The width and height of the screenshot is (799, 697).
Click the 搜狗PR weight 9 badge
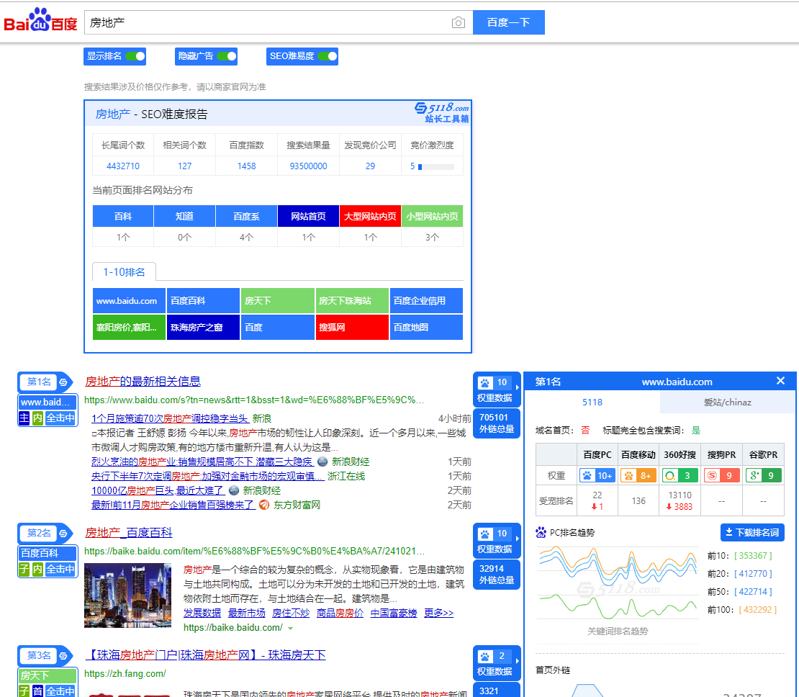click(722, 475)
